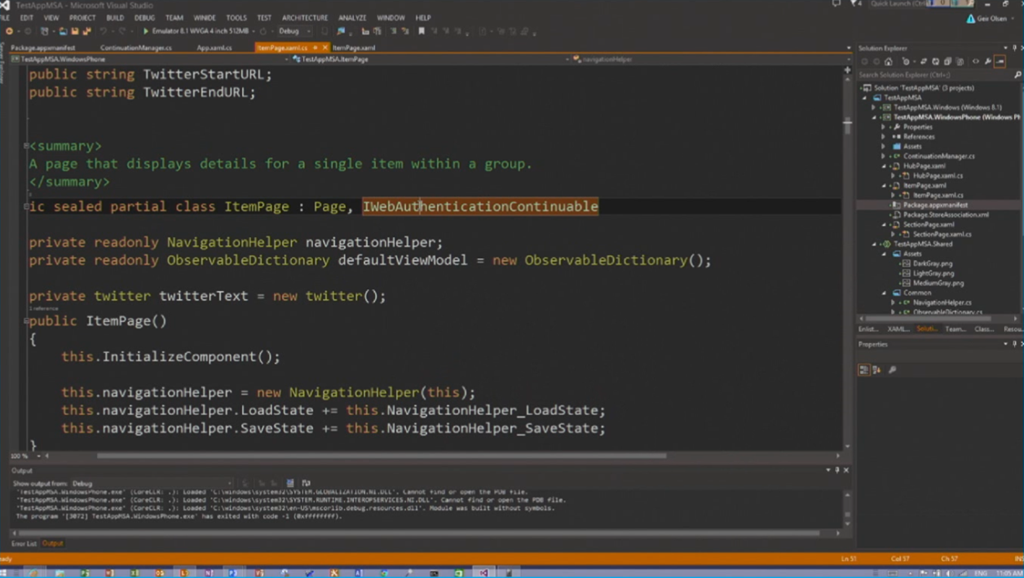The width and height of the screenshot is (1024, 578).
Task: Click the Solution Explorer horizontal scrollbar
Action: point(927,319)
